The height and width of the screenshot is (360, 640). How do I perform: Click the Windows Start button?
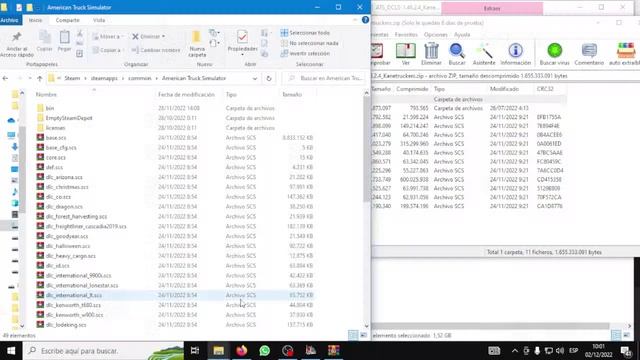click(x=11, y=351)
